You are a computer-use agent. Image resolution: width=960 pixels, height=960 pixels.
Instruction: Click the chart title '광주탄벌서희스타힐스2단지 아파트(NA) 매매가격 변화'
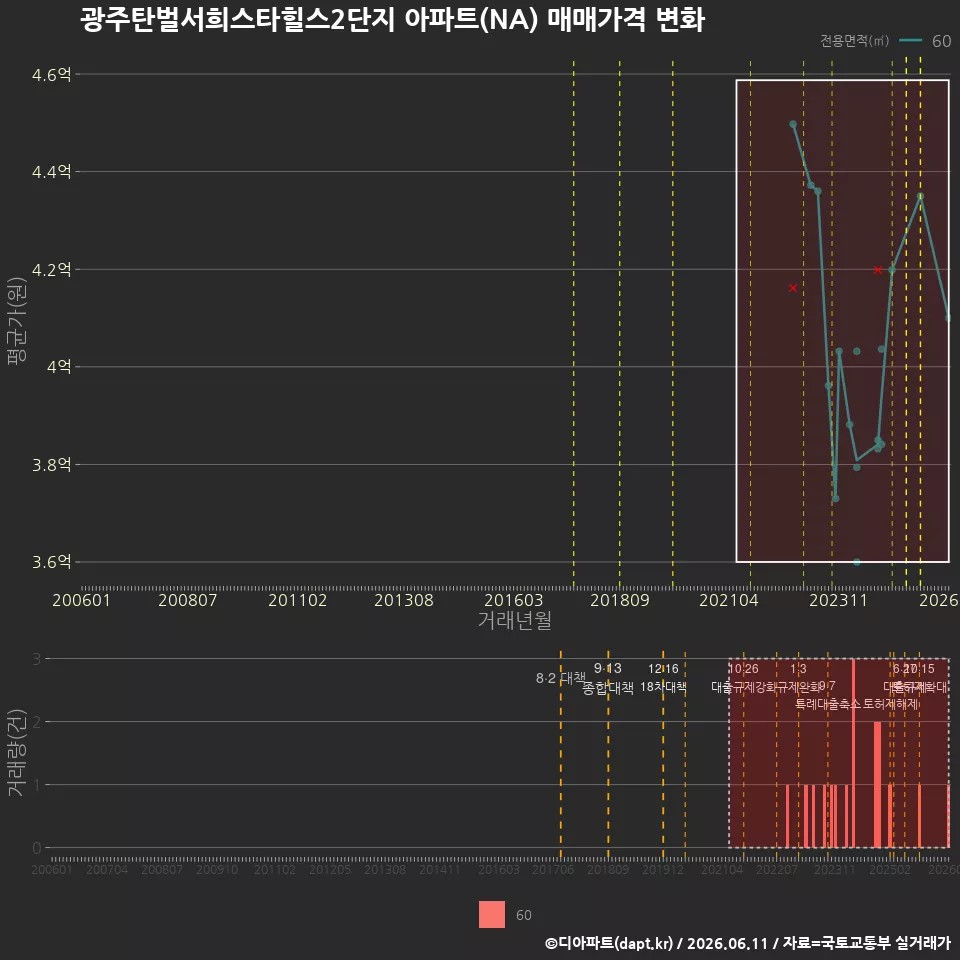[392, 20]
